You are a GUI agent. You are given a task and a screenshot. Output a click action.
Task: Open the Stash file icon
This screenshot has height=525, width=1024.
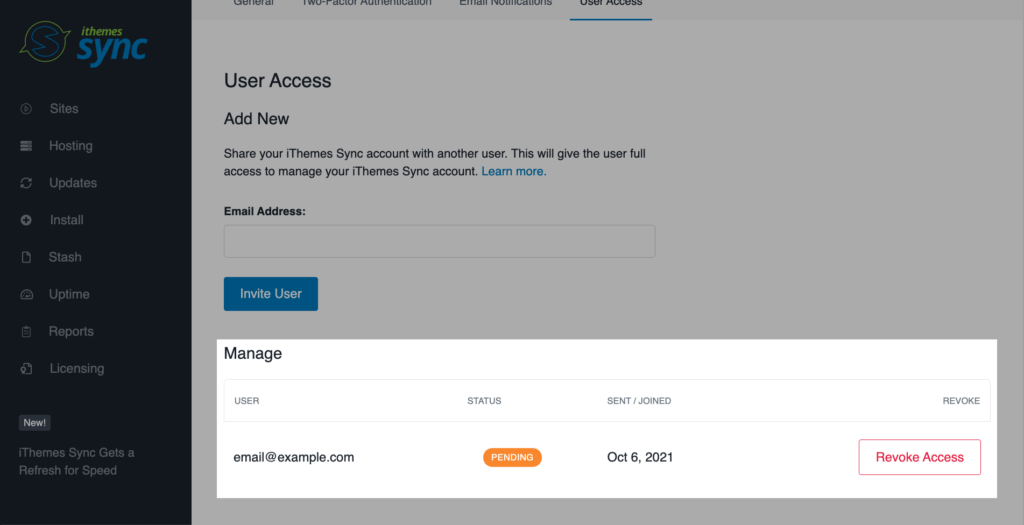coord(27,257)
